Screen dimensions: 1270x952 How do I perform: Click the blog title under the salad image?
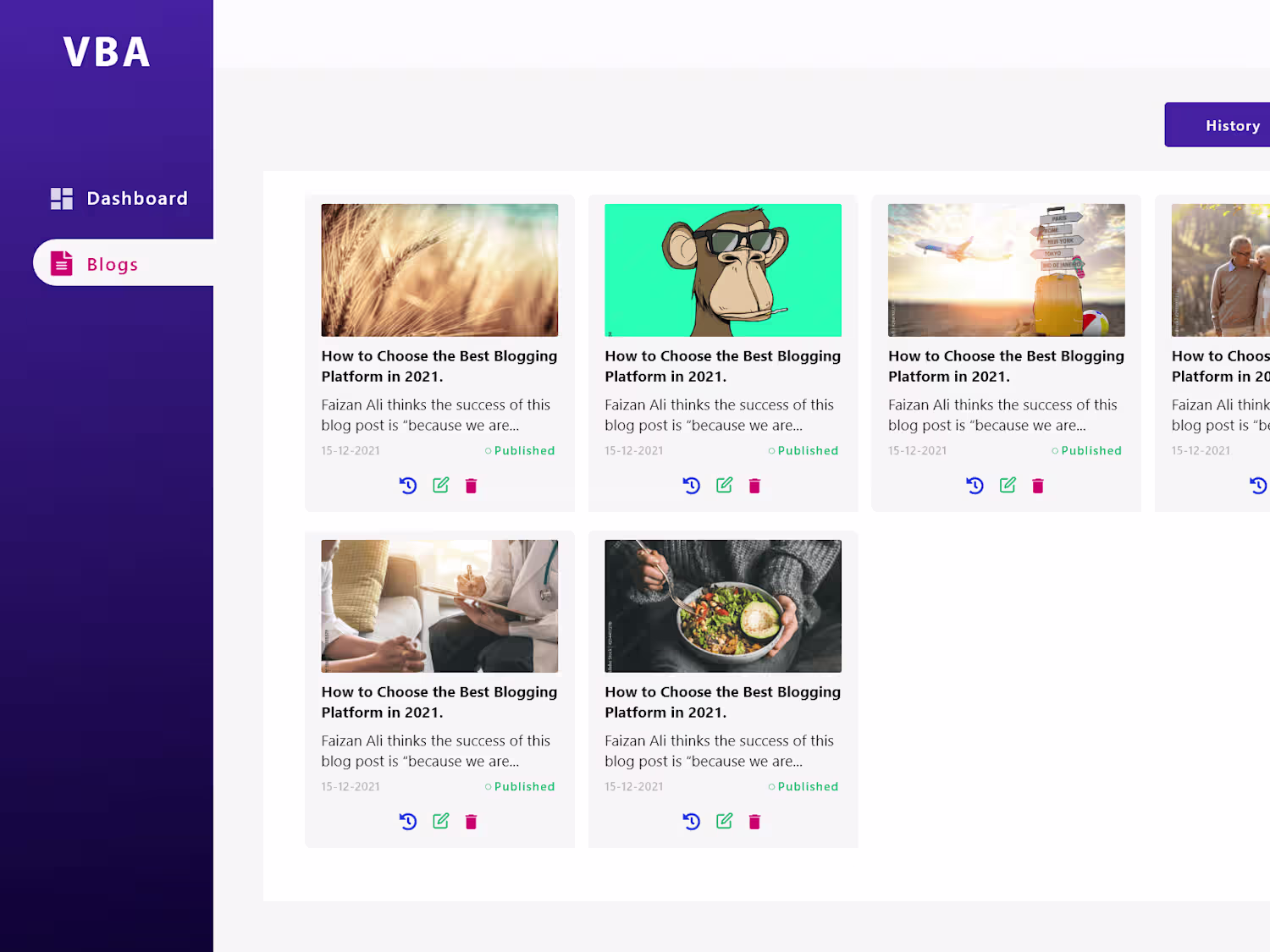[x=723, y=702]
